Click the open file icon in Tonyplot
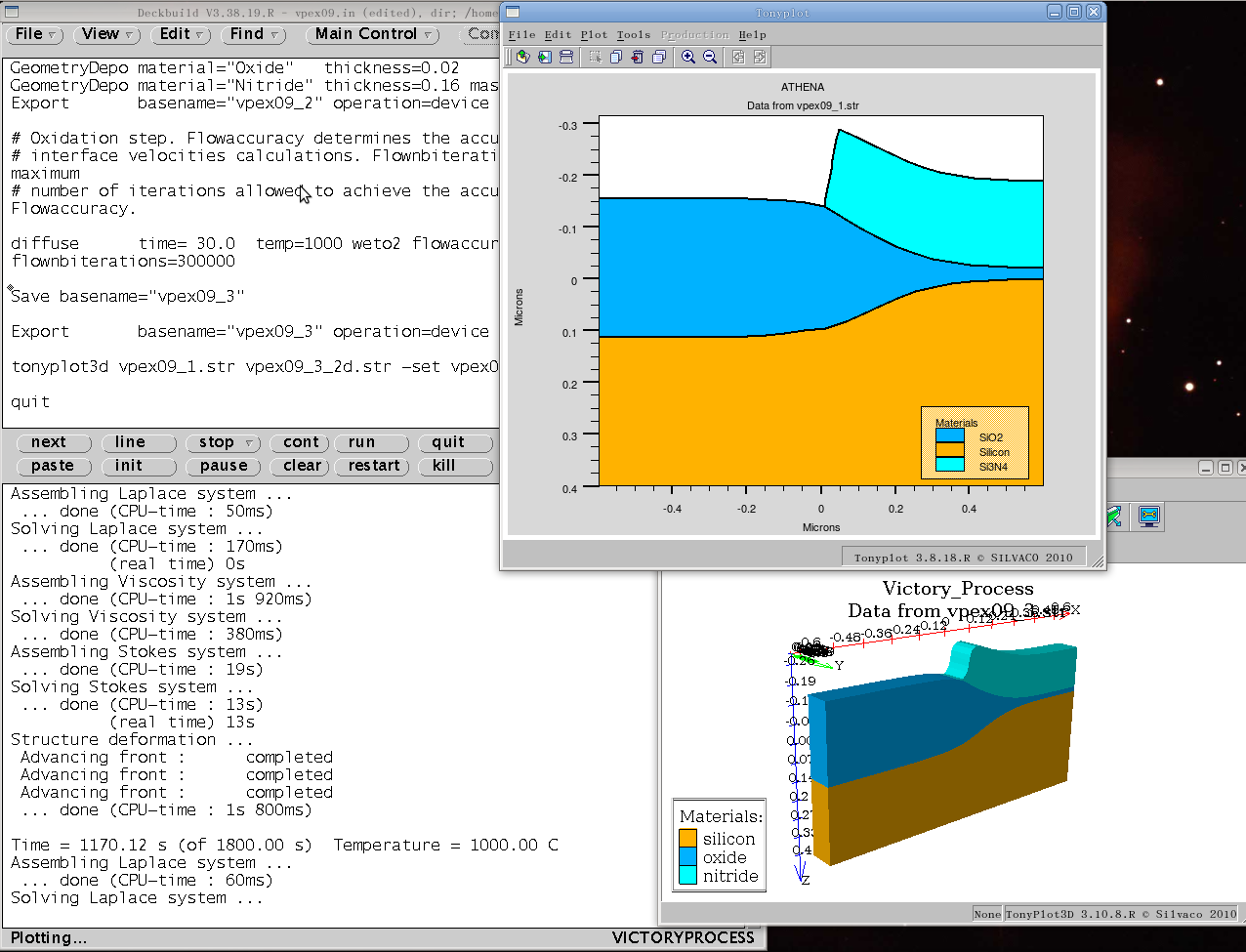This screenshot has height=952, width=1246. (522, 58)
